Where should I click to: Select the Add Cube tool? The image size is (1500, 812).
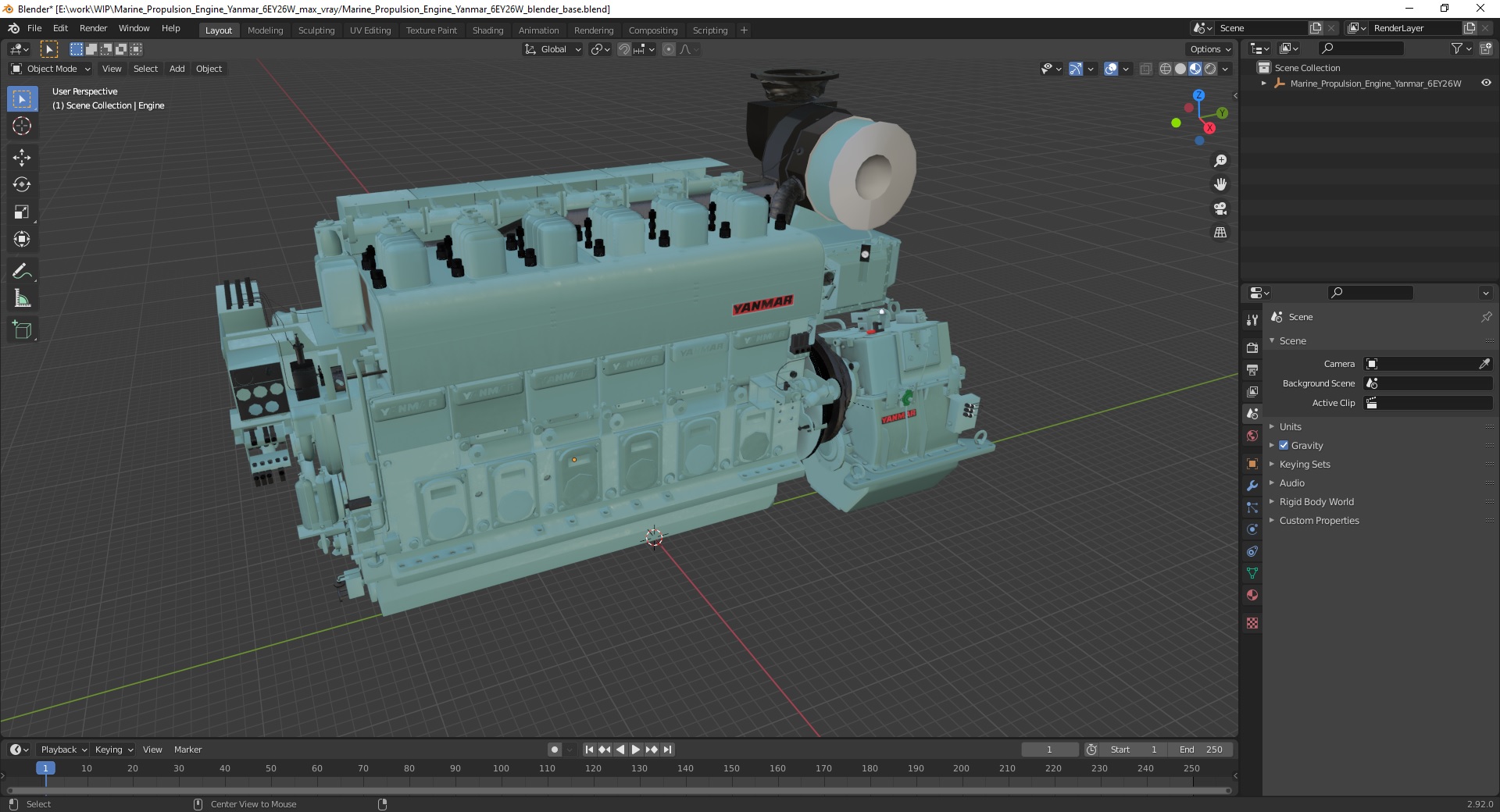coord(22,330)
